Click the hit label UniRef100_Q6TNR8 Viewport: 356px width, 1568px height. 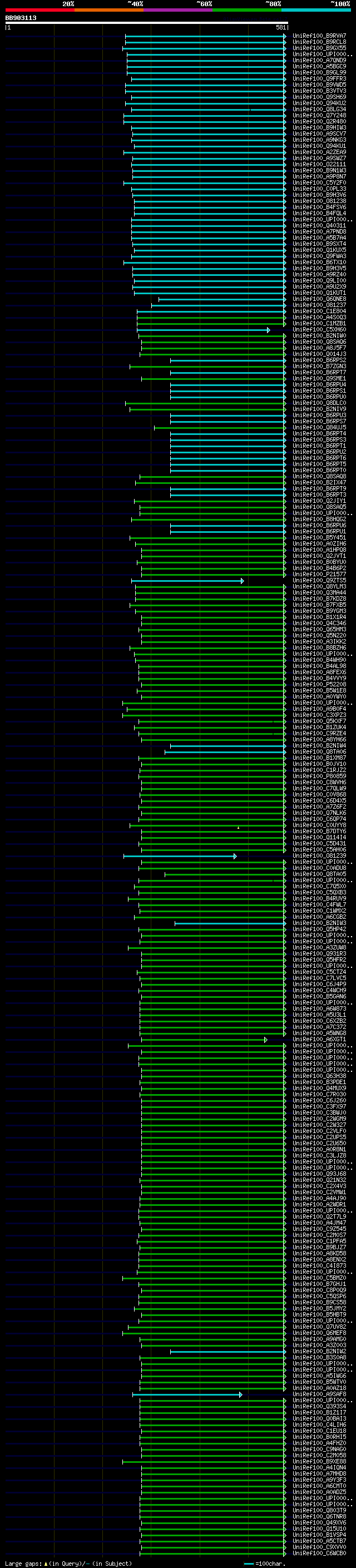coord(319,1517)
